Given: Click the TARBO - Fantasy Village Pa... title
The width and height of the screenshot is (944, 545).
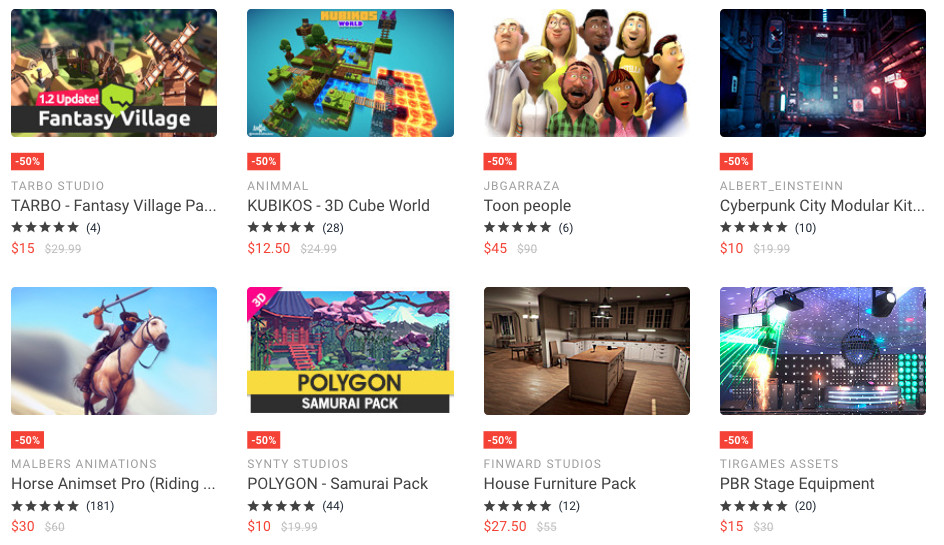Looking at the screenshot, I should [114, 206].
